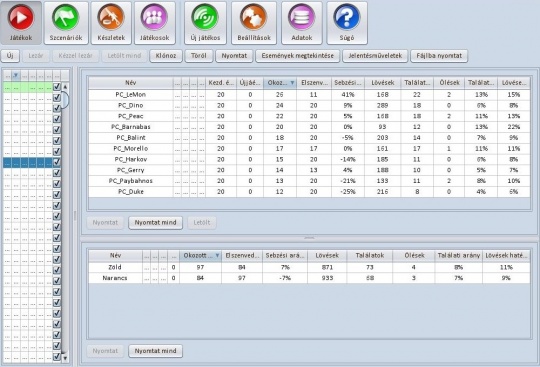The width and height of the screenshot is (540, 367).
Task: Select the PC_Balint player row
Action: click(309, 138)
